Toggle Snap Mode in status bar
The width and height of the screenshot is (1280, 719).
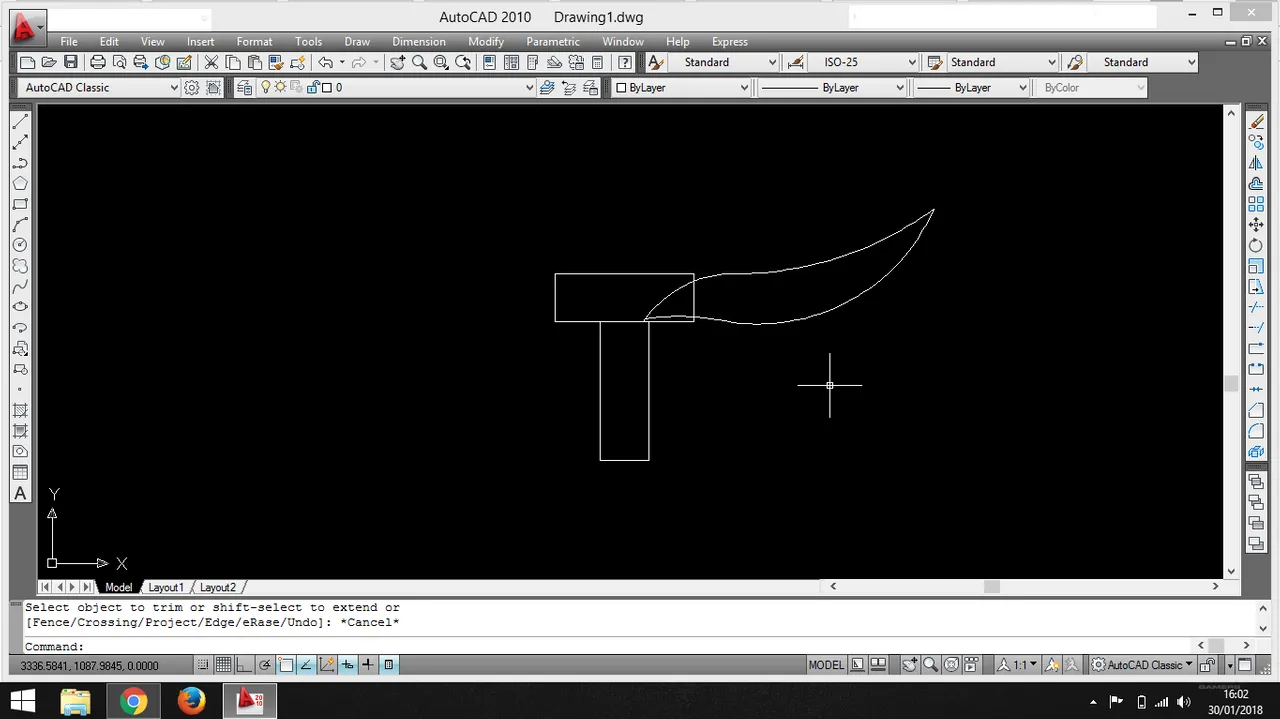(203, 665)
